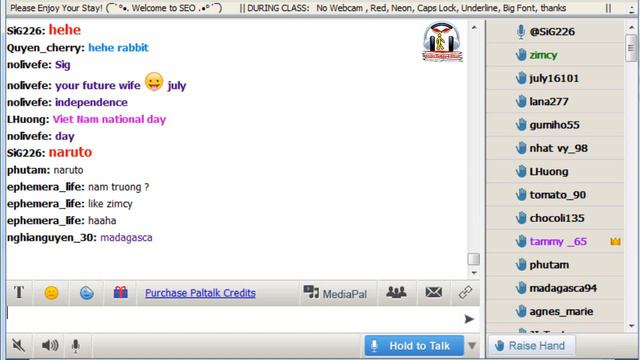This screenshot has width=640, height=360.
Task: Click the raised hand icon beside agnes_marie
Action: tap(520, 311)
